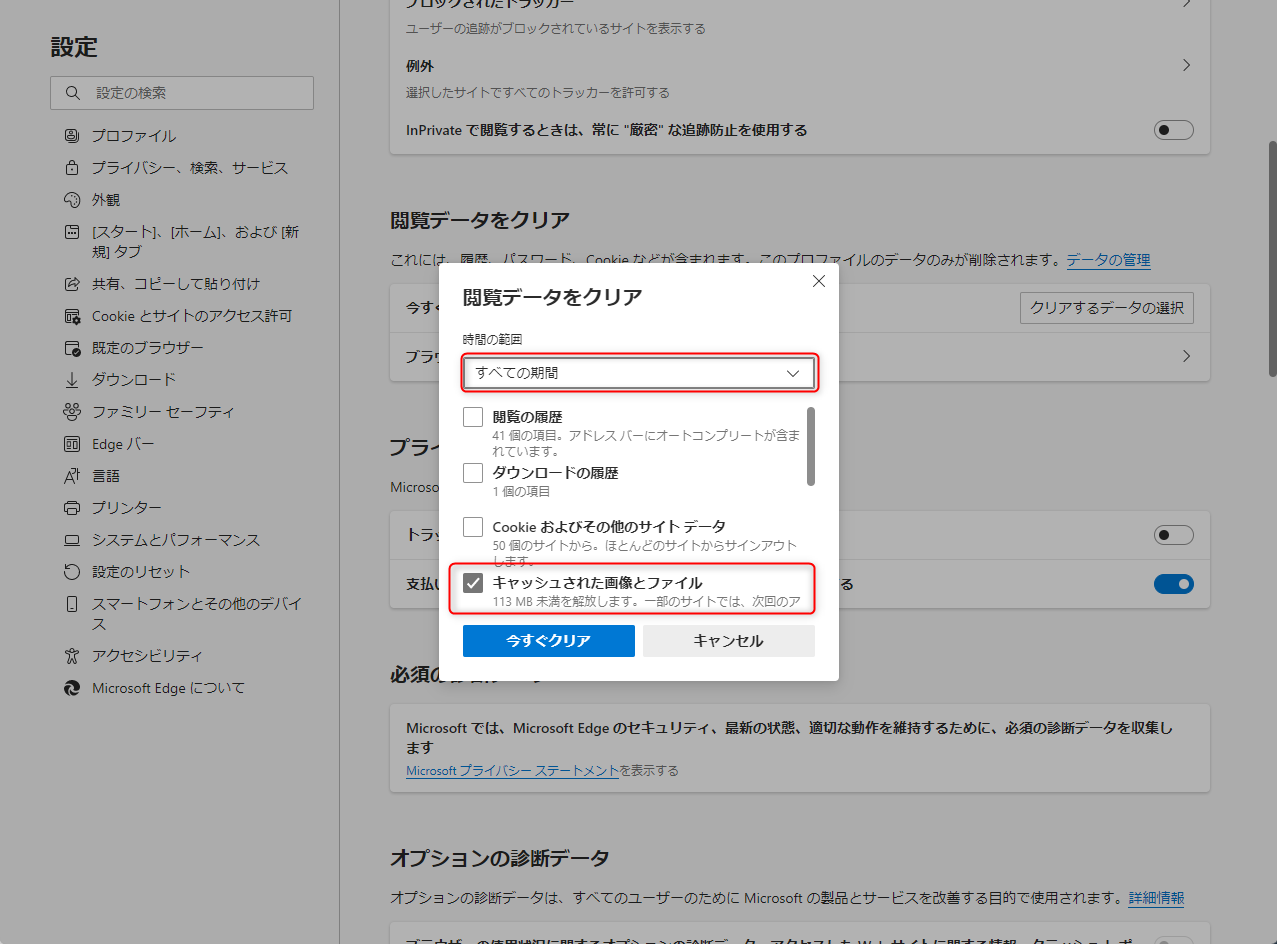The width and height of the screenshot is (1277, 944).
Task: Click the ダウンロード arrow icon
Action: click(x=71, y=380)
